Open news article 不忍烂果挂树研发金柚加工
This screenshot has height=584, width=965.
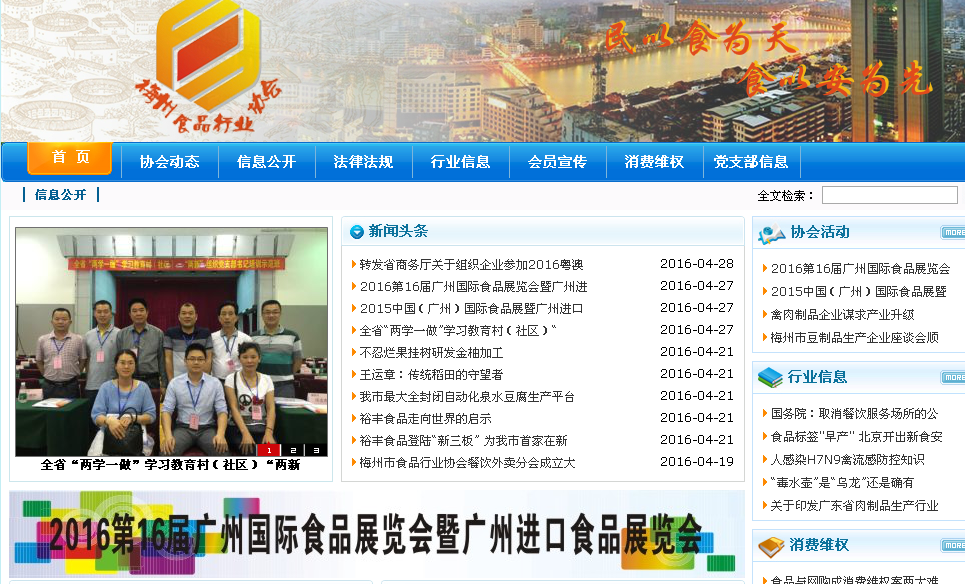[431, 352]
